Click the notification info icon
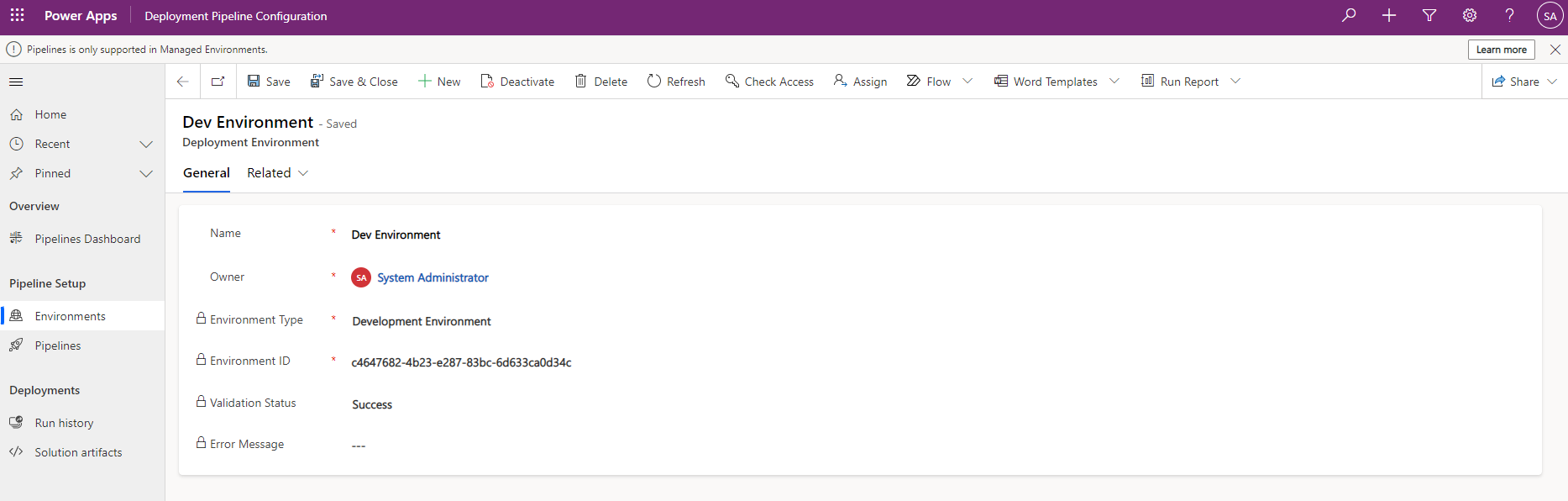 (13, 50)
